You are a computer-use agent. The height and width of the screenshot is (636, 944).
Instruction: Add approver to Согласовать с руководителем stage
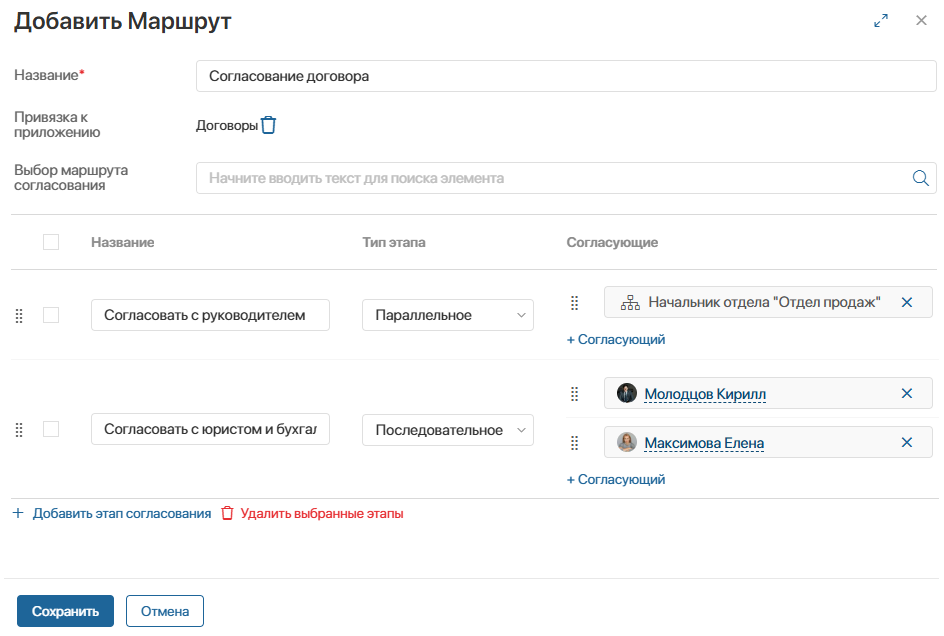[616, 340]
